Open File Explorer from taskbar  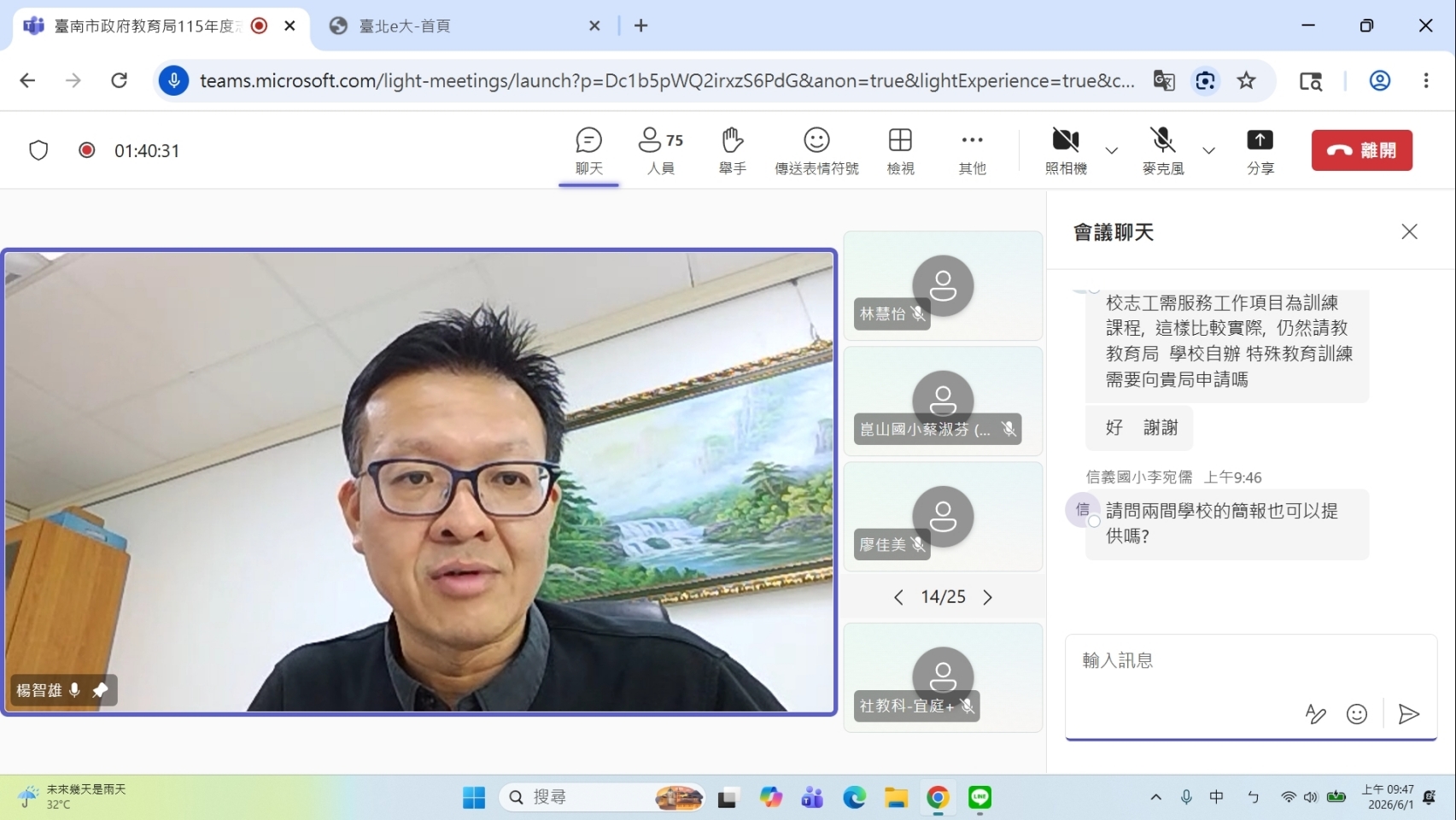tap(896, 798)
